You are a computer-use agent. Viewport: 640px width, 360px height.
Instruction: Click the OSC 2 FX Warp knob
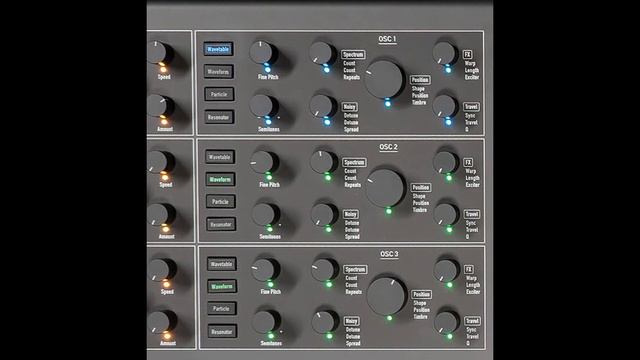pos(445,162)
